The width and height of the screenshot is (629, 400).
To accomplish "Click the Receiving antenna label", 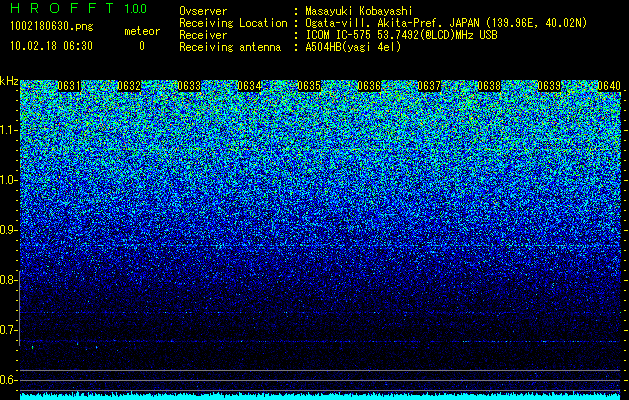I will click(x=230, y=47).
